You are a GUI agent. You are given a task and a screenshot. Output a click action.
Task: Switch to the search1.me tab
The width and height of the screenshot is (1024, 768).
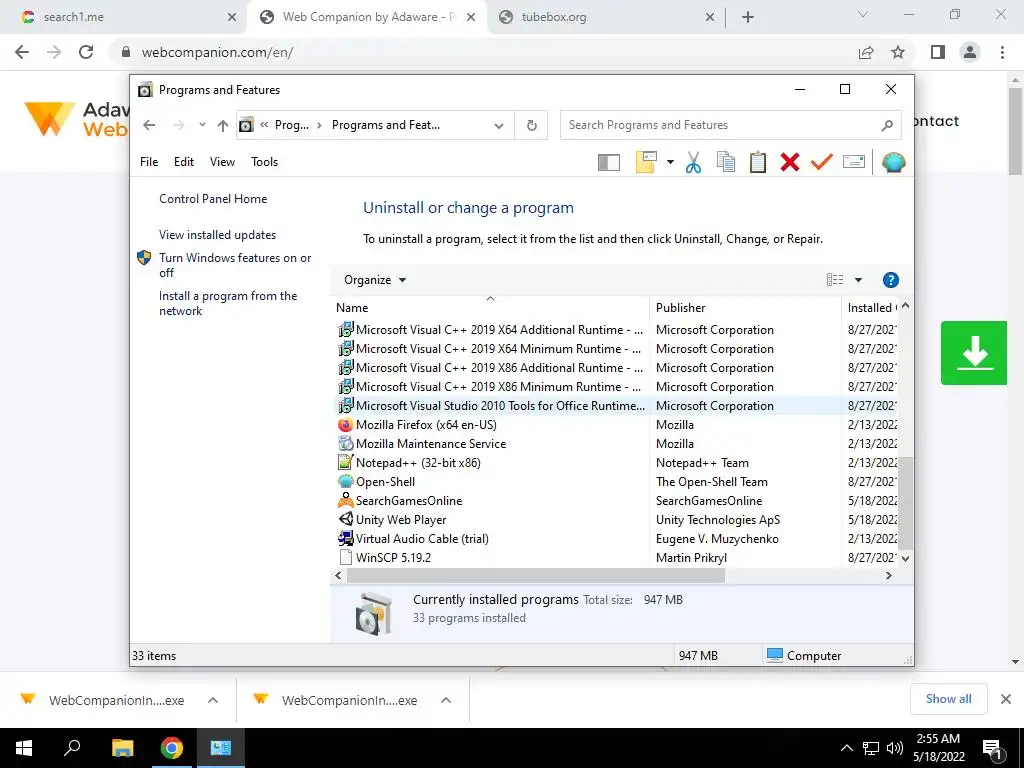click(124, 17)
